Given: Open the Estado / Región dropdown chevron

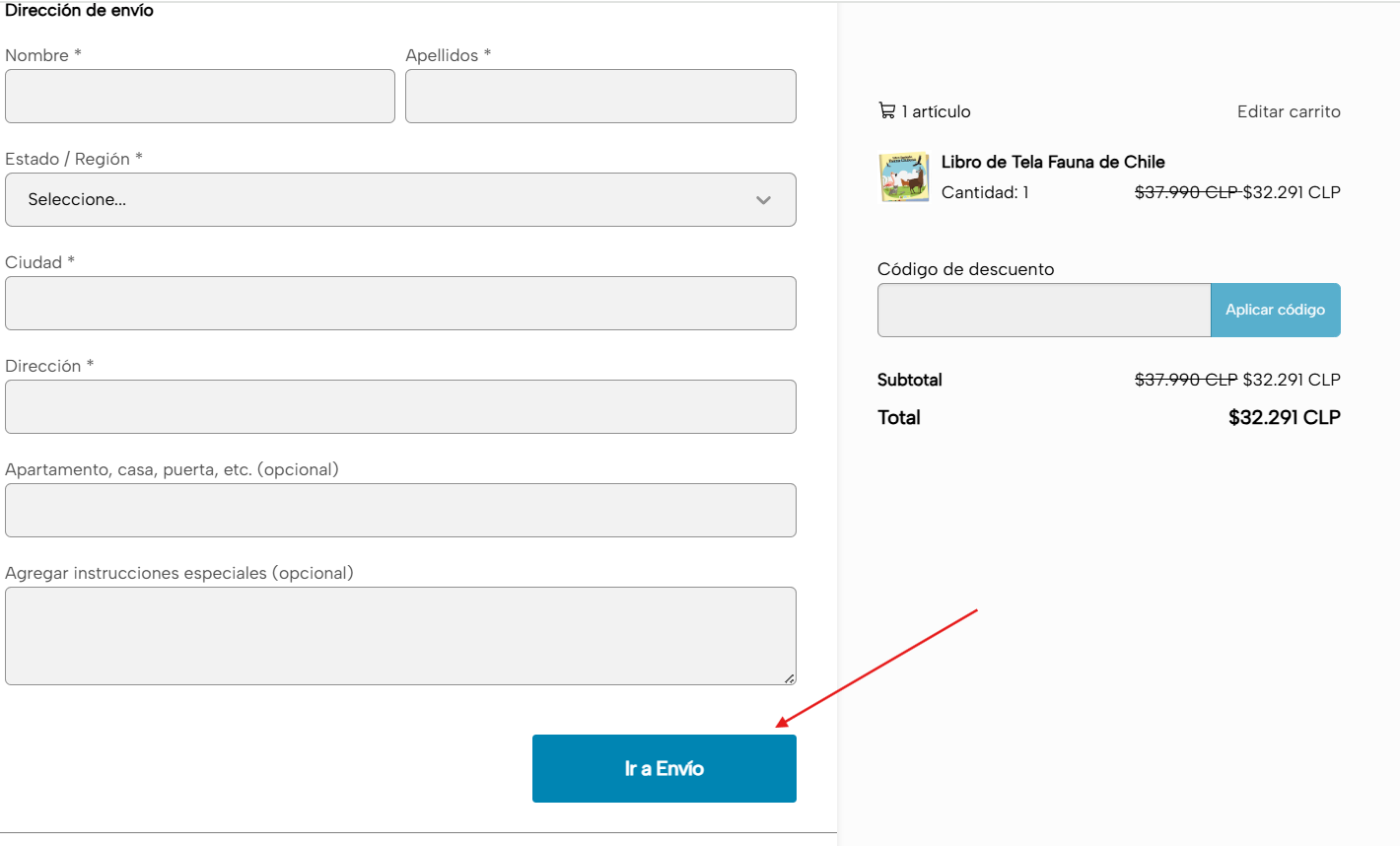Looking at the screenshot, I should click(x=763, y=200).
